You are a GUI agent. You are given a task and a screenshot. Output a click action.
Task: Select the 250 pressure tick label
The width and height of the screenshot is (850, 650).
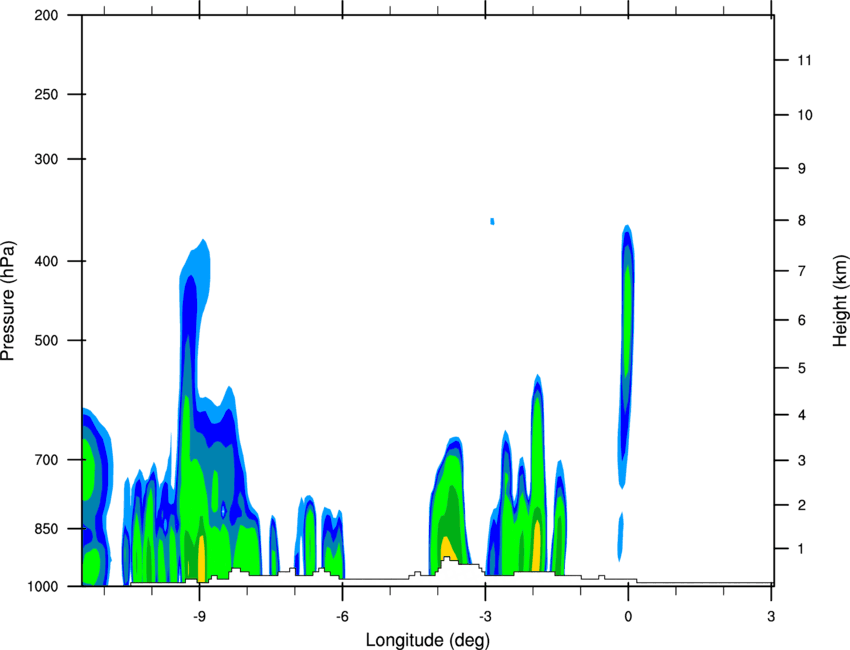pos(46,94)
